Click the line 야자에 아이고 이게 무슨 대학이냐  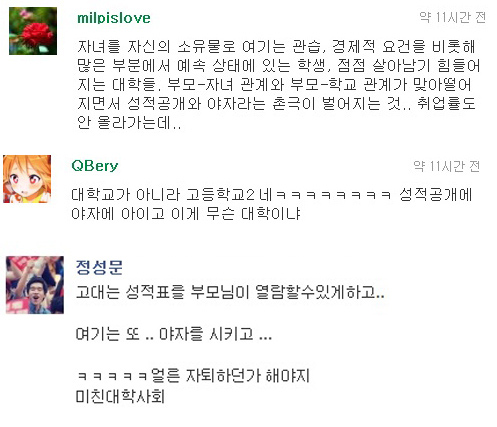click(186, 214)
